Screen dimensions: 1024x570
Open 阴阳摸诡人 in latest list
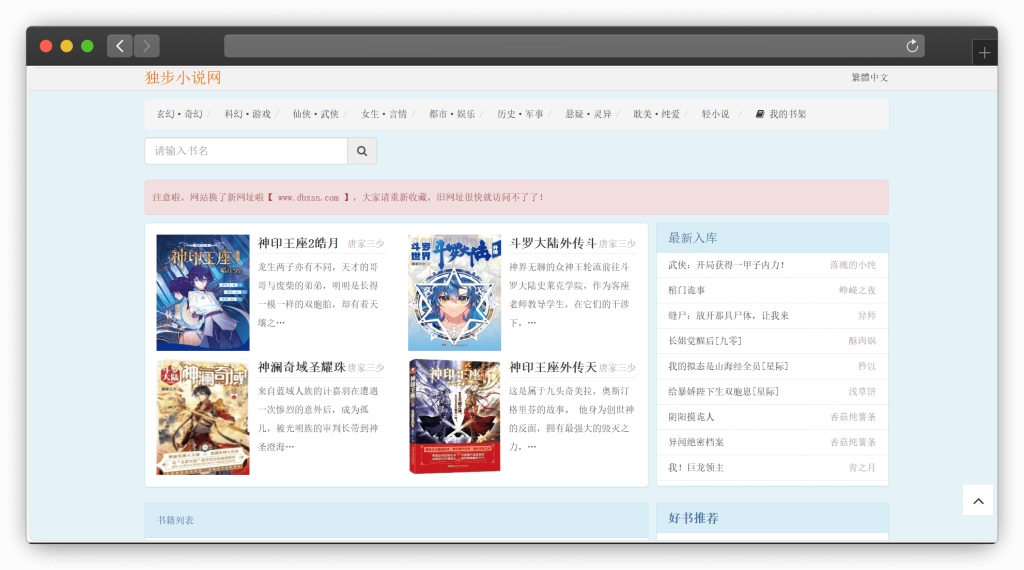pyautogui.click(x=691, y=417)
